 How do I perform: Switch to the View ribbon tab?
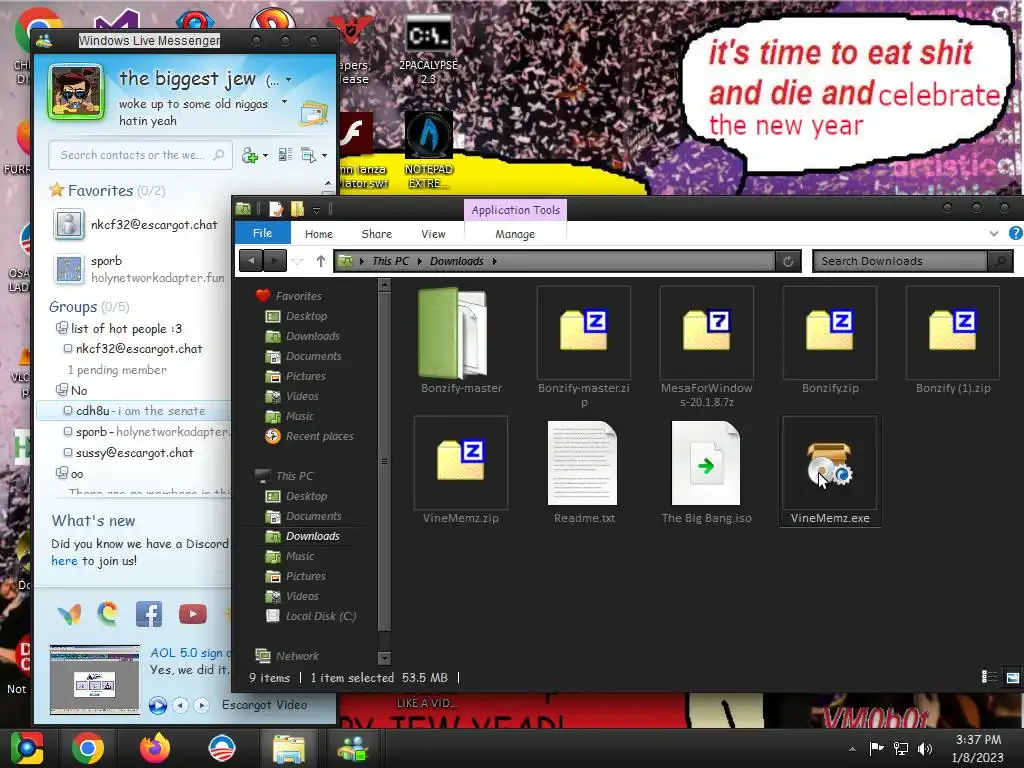pyautogui.click(x=433, y=234)
